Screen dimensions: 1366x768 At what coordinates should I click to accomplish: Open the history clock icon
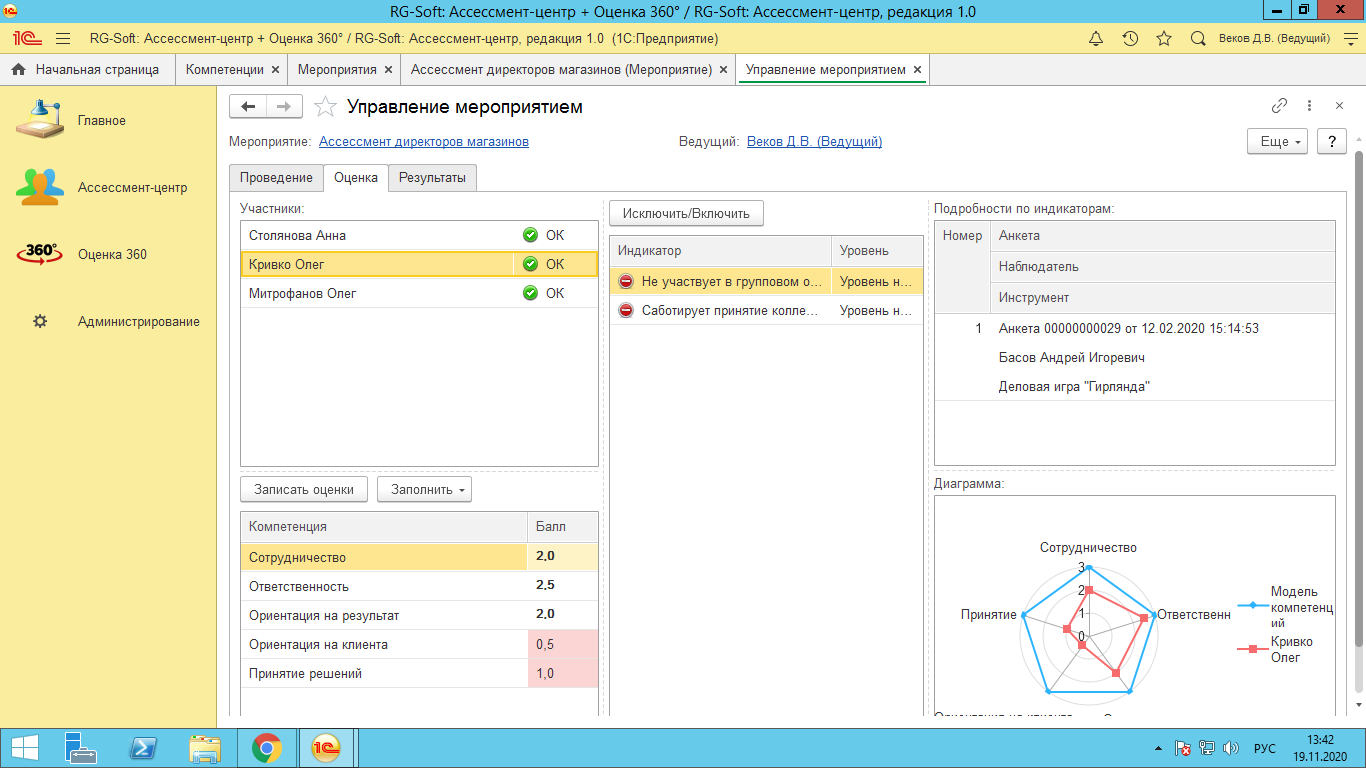(1130, 39)
